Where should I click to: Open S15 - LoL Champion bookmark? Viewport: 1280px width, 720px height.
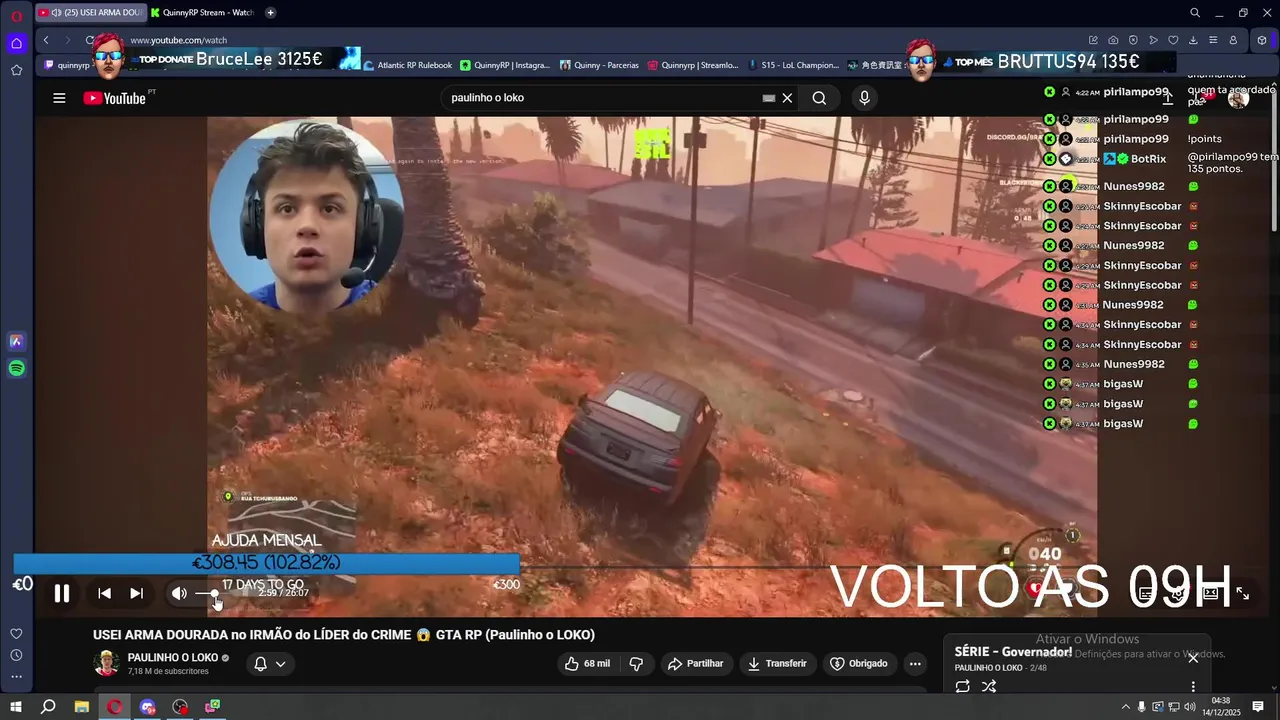(x=794, y=65)
